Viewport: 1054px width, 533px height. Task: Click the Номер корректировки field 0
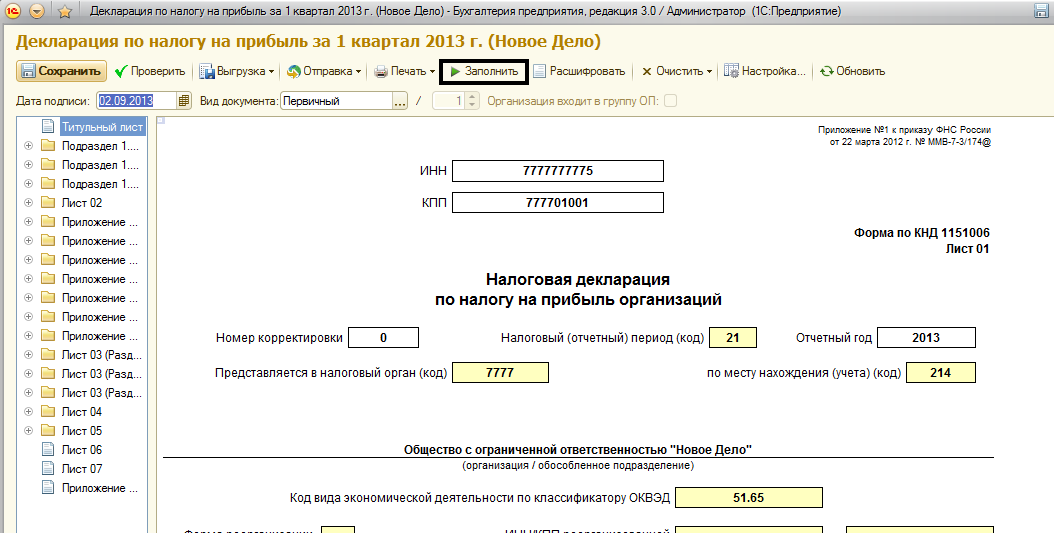click(384, 337)
